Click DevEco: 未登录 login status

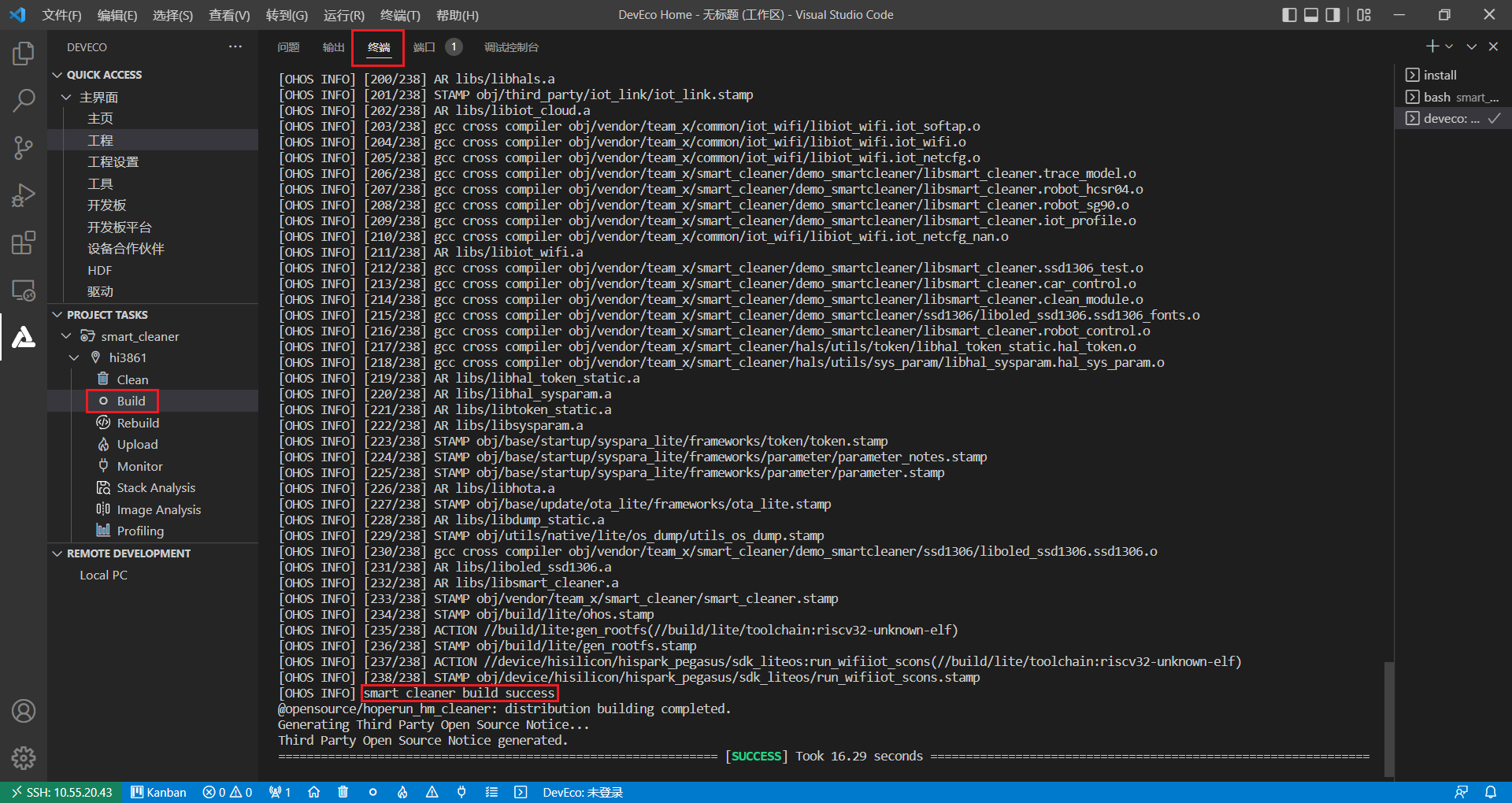(583, 792)
